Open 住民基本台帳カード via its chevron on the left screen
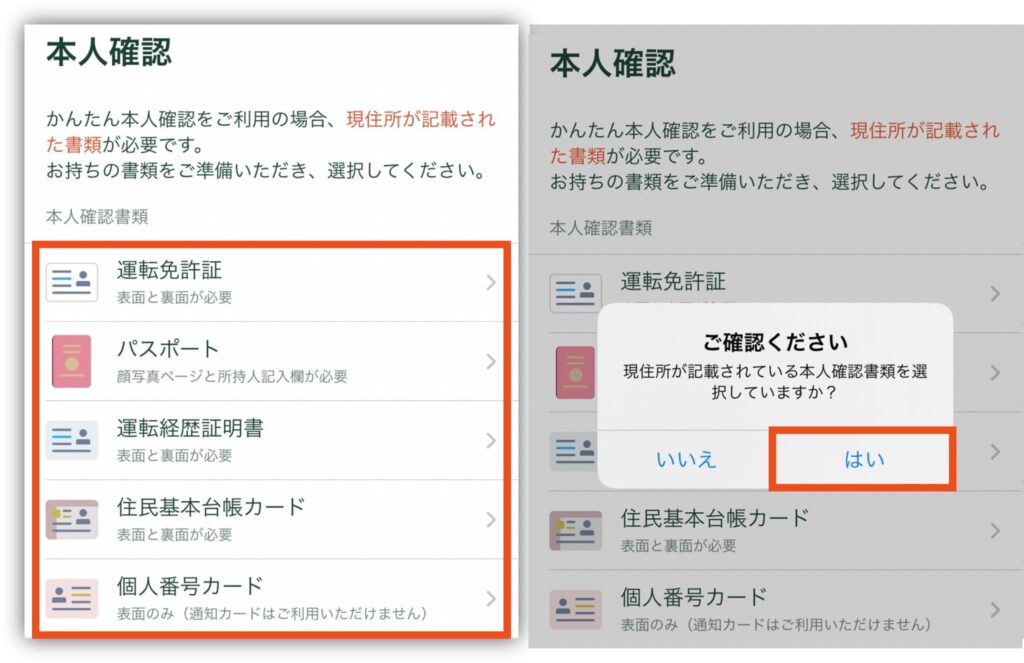1024x663 pixels. pyautogui.click(x=490, y=519)
